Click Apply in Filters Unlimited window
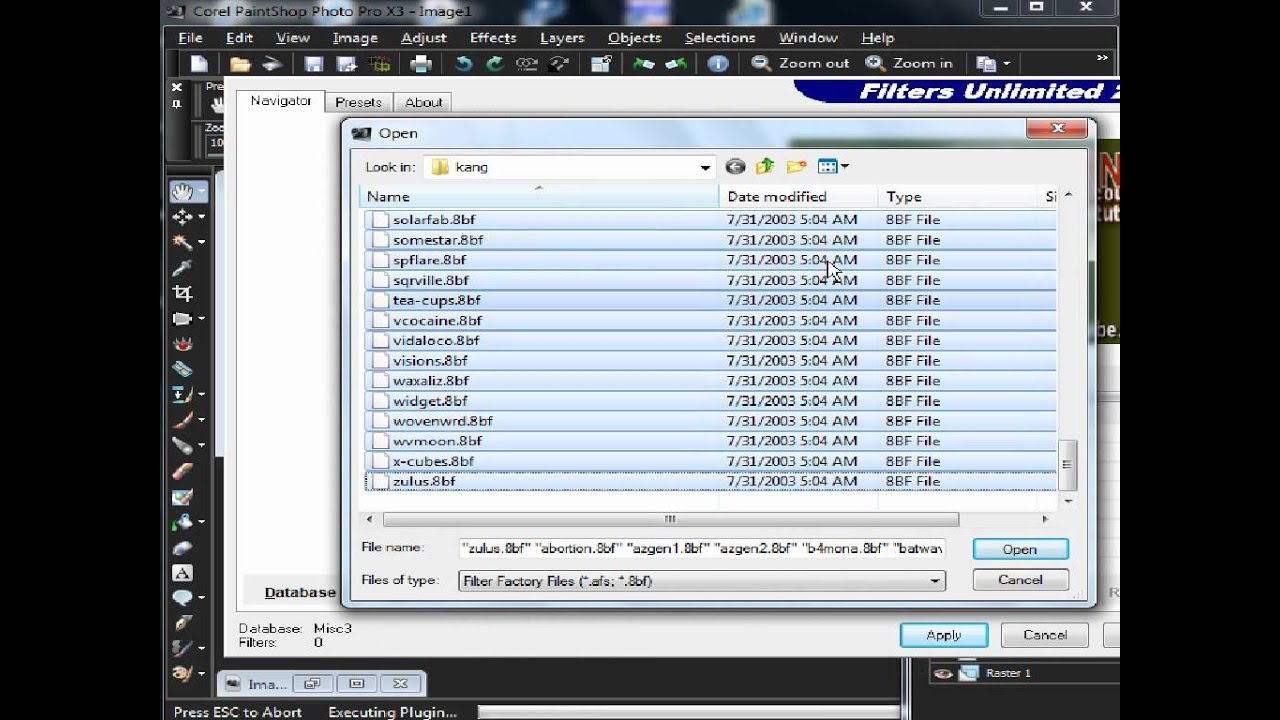 point(944,635)
